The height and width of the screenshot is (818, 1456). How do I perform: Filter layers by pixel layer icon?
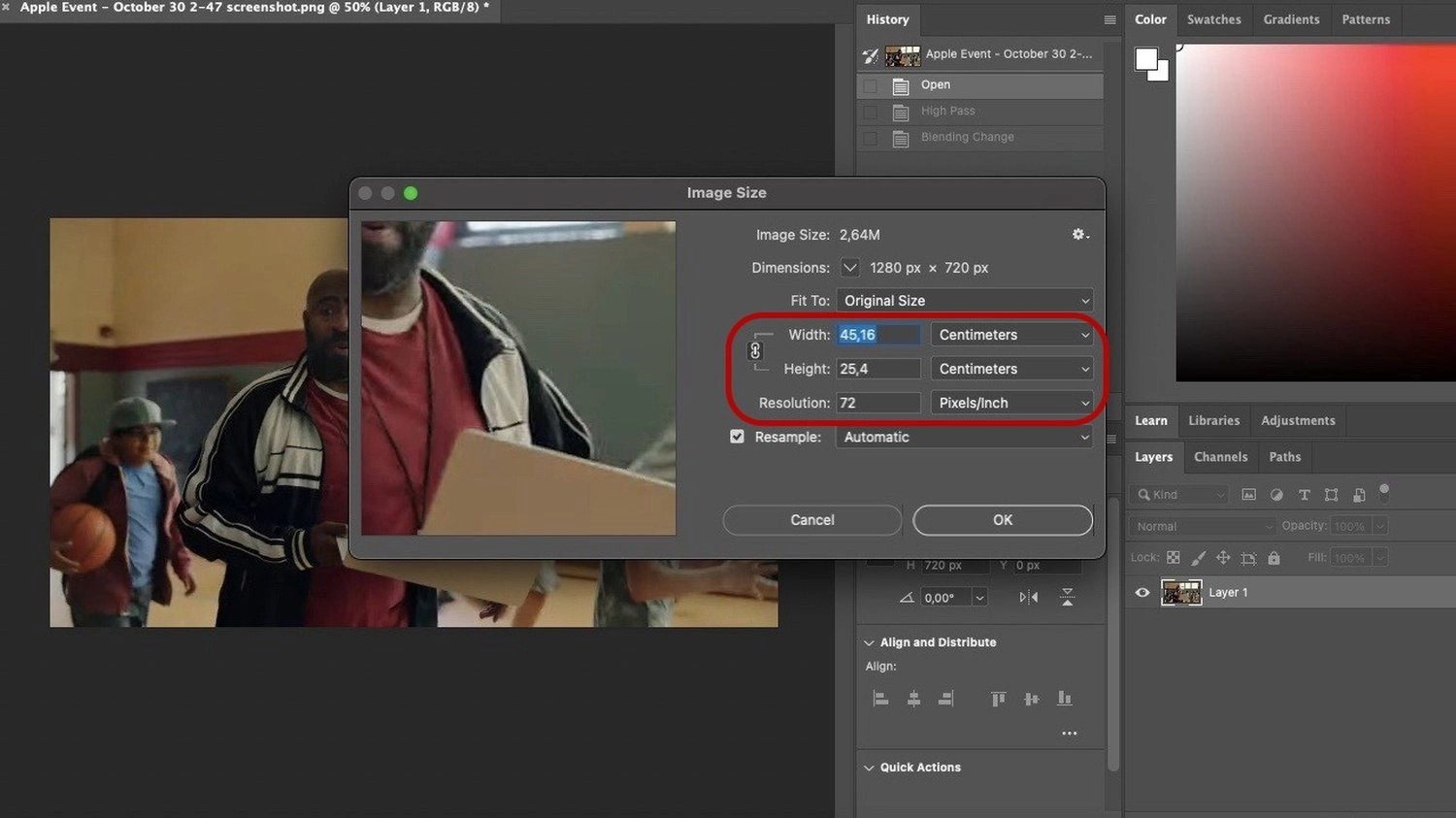1248,495
